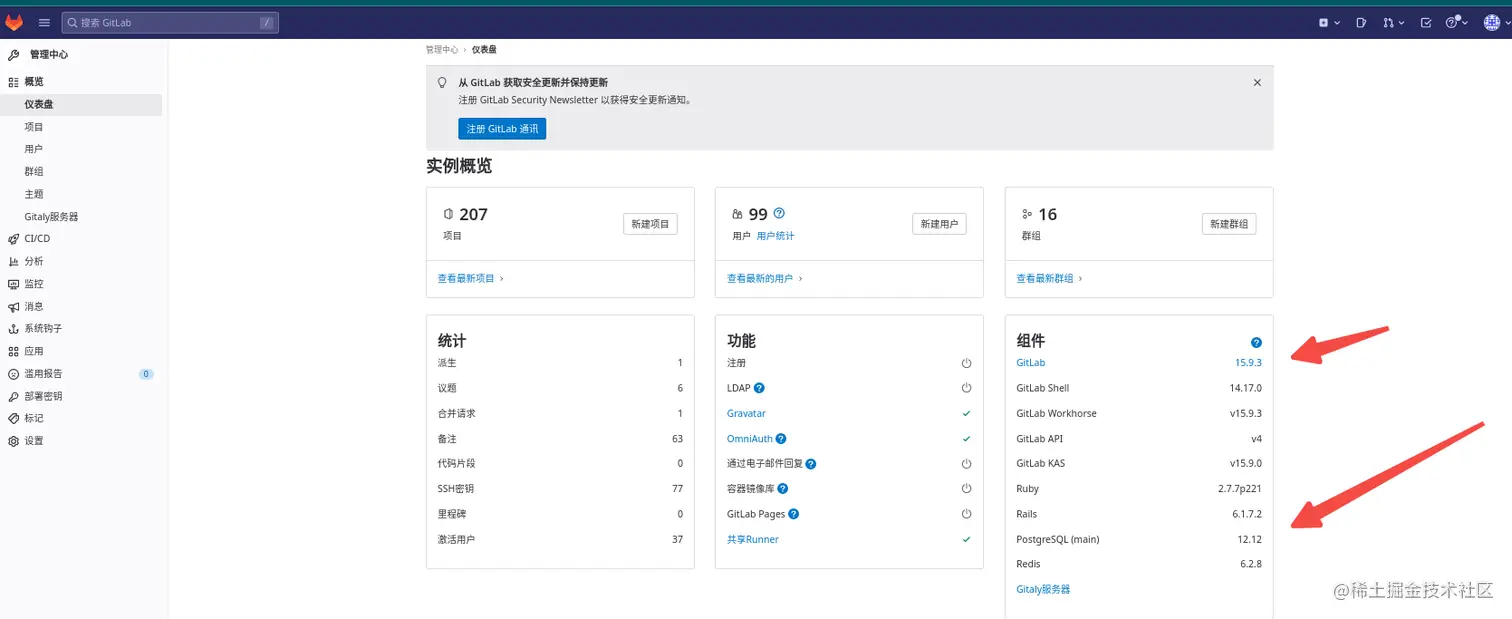Click PostgreSQL (main) version 12.12

click(x=1250, y=539)
